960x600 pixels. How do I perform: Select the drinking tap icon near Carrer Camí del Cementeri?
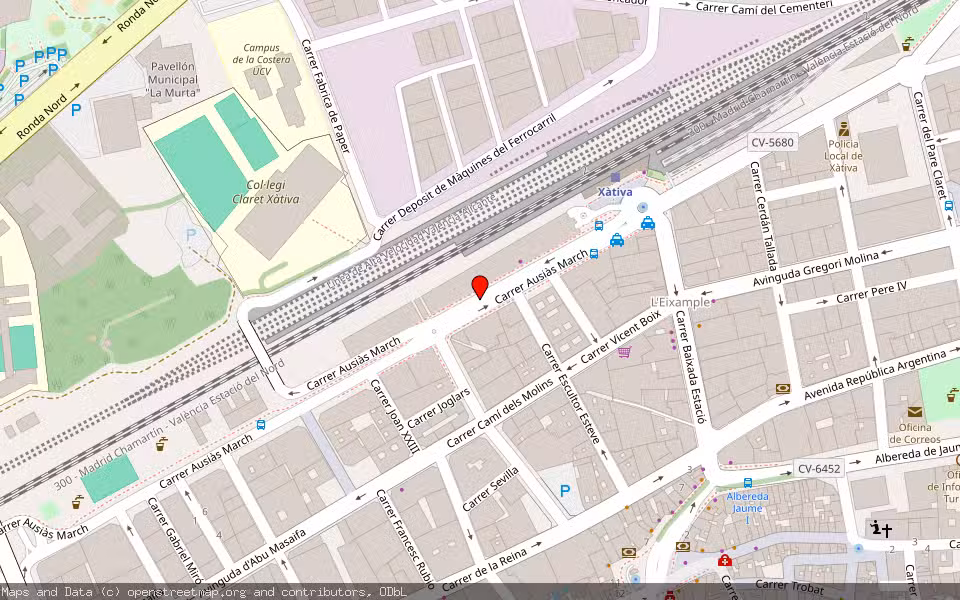pyautogui.click(x=907, y=44)
